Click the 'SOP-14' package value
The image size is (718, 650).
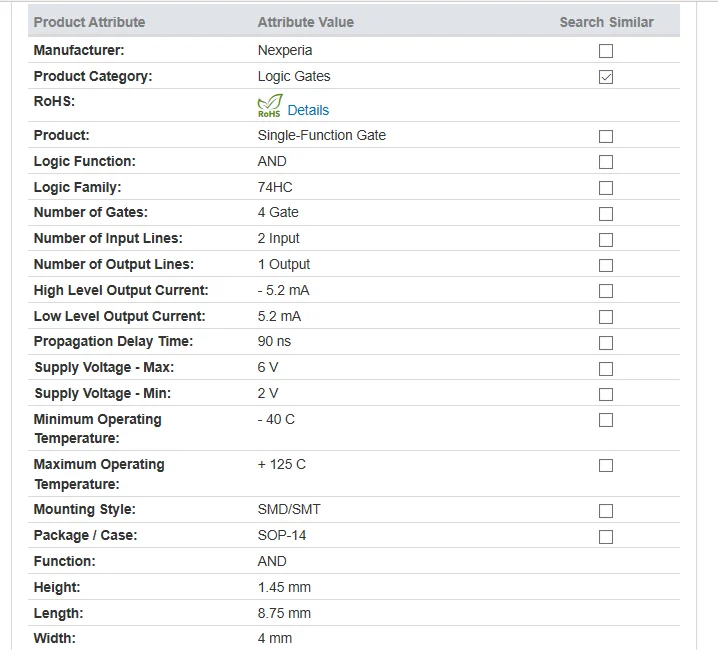tap(282, 535)
